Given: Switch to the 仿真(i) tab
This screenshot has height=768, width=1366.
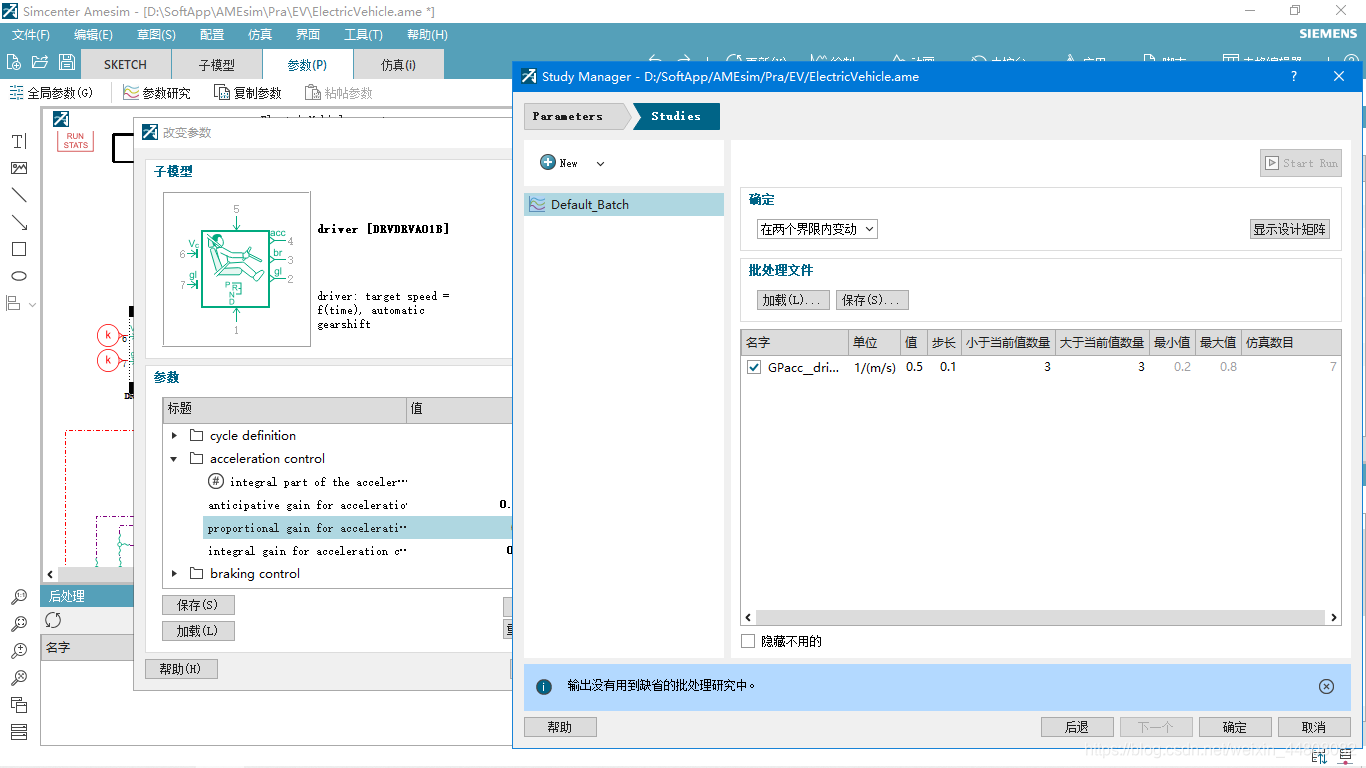Looking at the screenshot, I should (x=398, y=64).
